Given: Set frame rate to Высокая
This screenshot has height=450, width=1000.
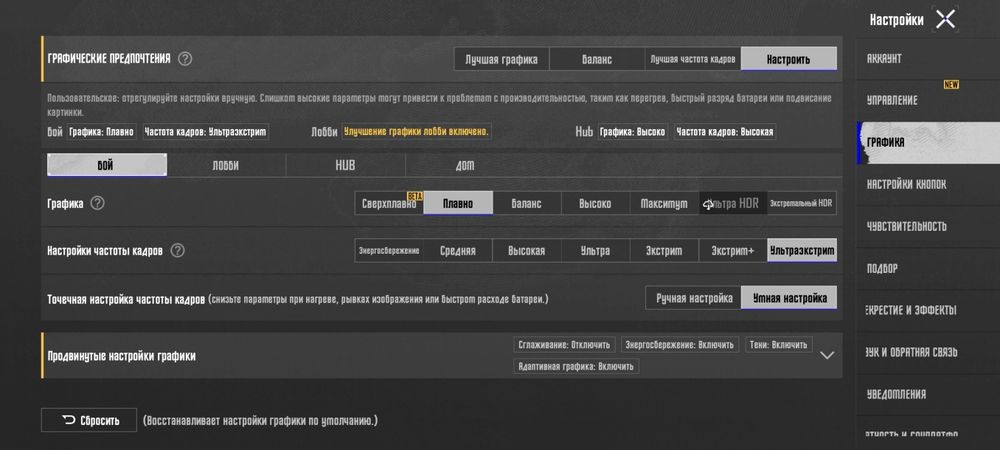Looking at the screenshot, I should click(x=527, y=250).
